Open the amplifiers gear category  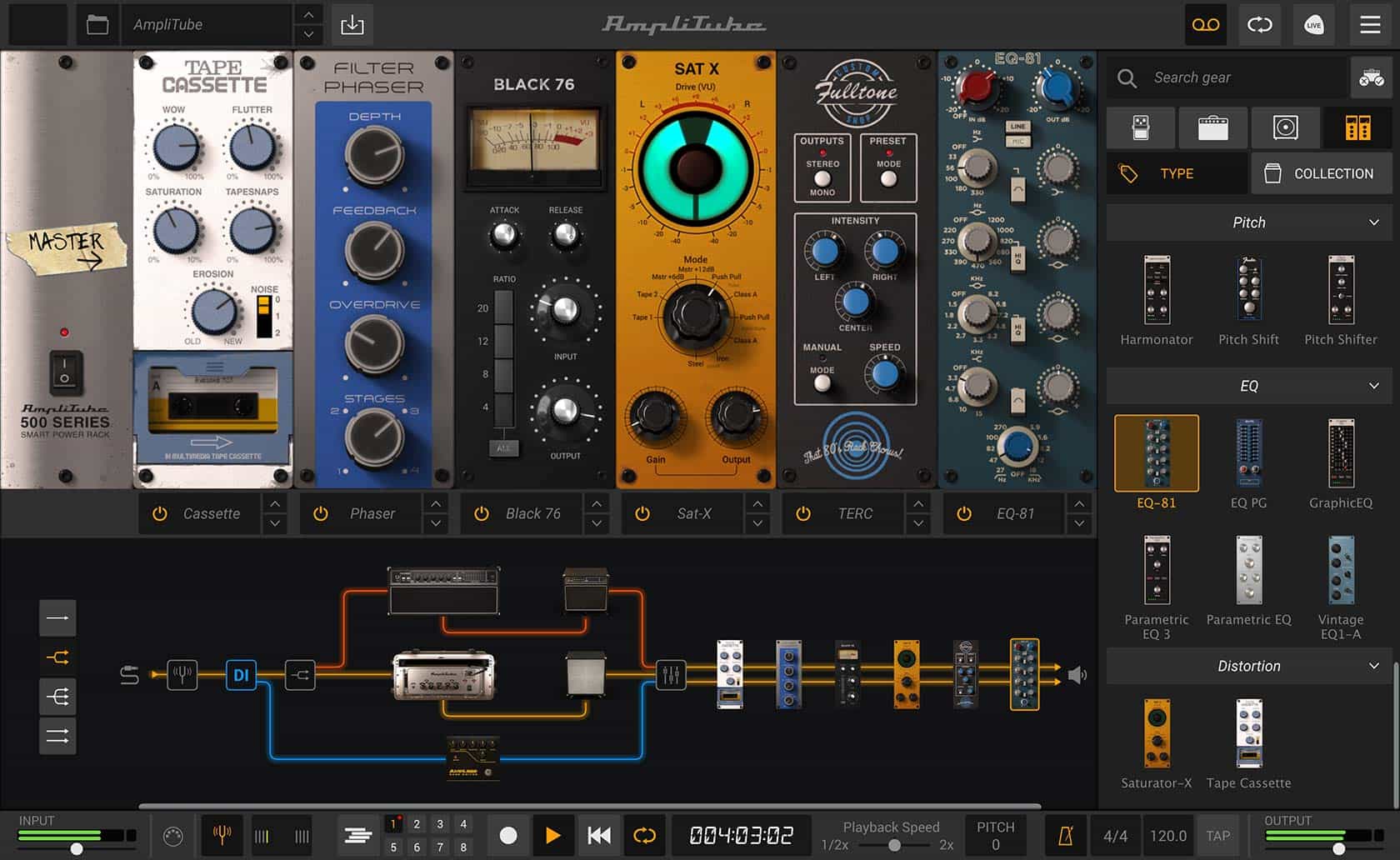[1213, 127]
